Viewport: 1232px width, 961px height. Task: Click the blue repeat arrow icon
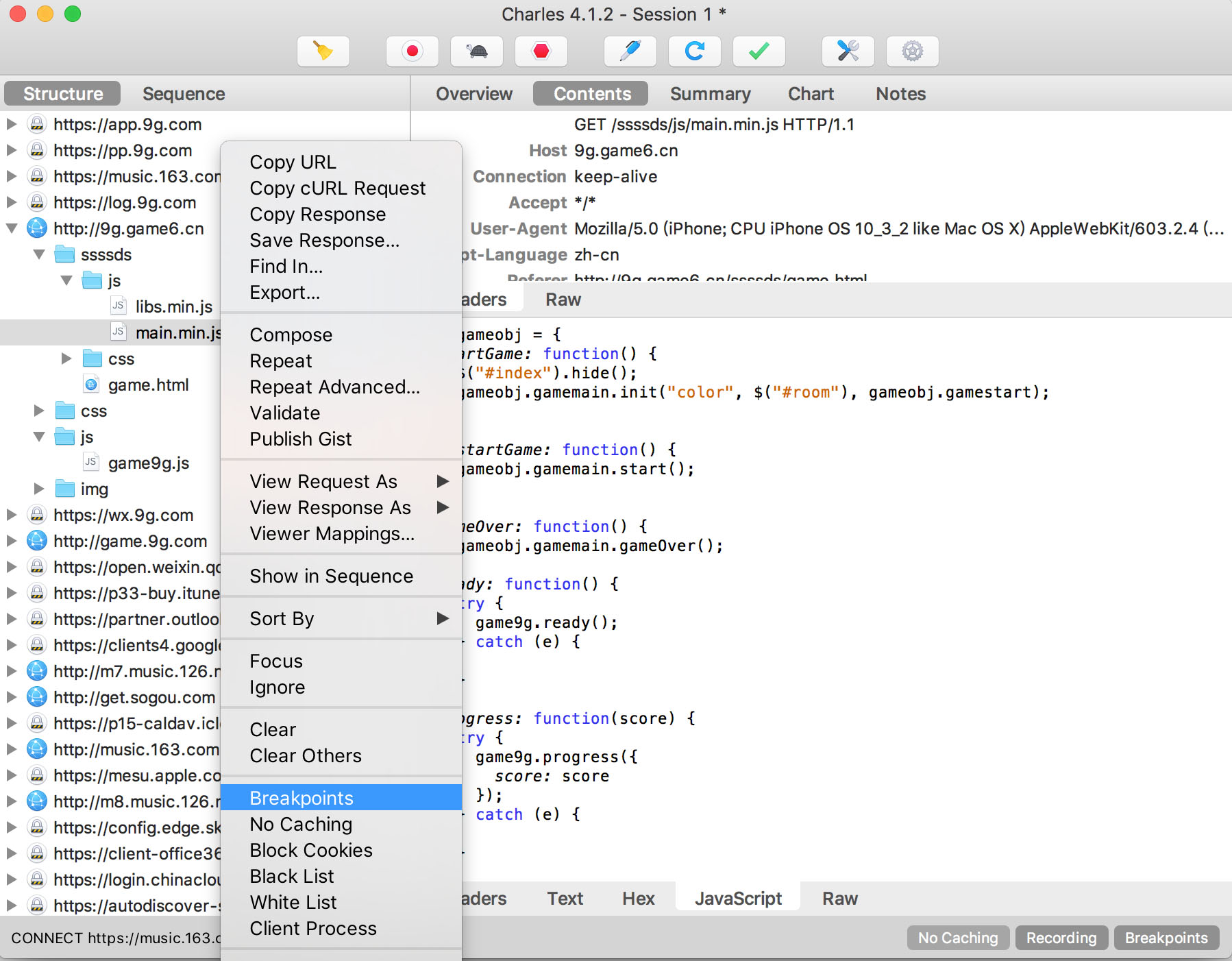pos(694,51)
